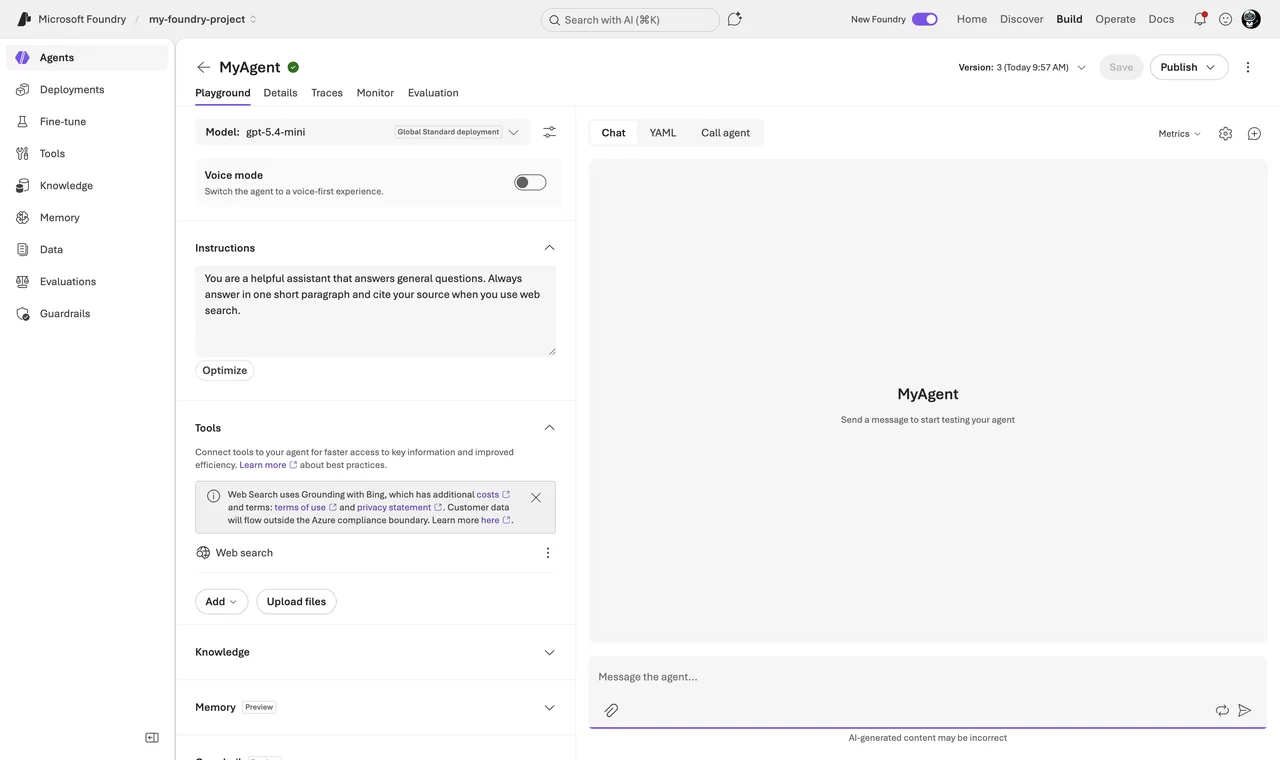This screenshot has height=760, width=1280.
Task: Click the Upload files button
Action: (296, 602)
